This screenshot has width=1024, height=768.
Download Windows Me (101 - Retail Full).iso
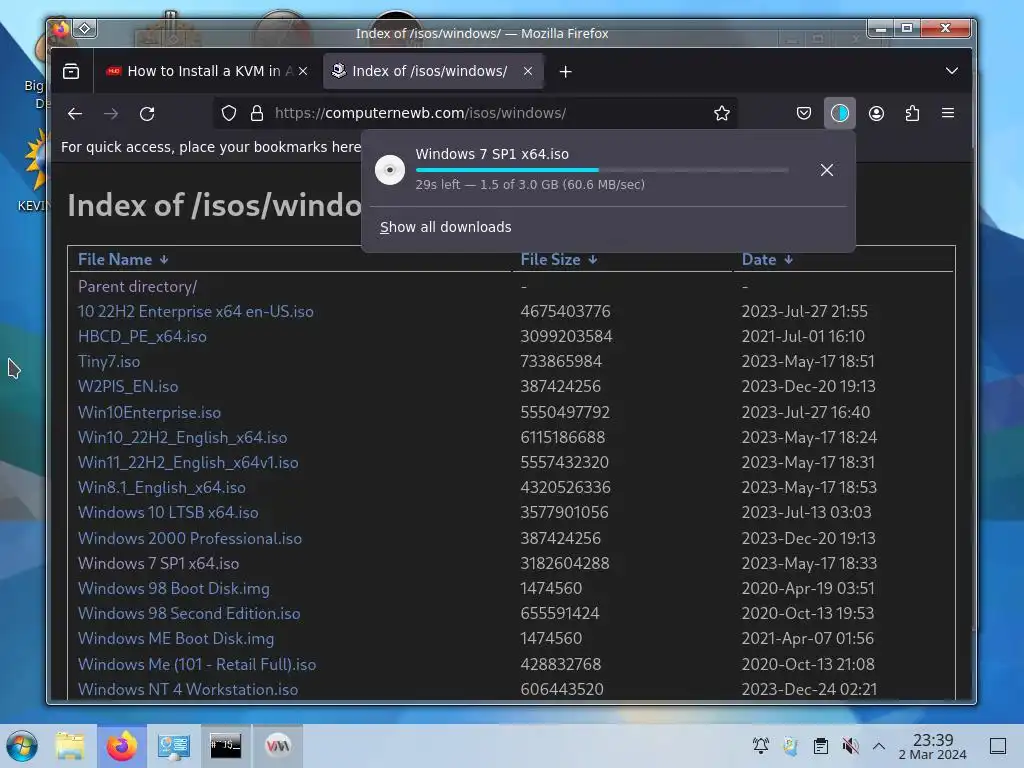click(x=197, y=665)
